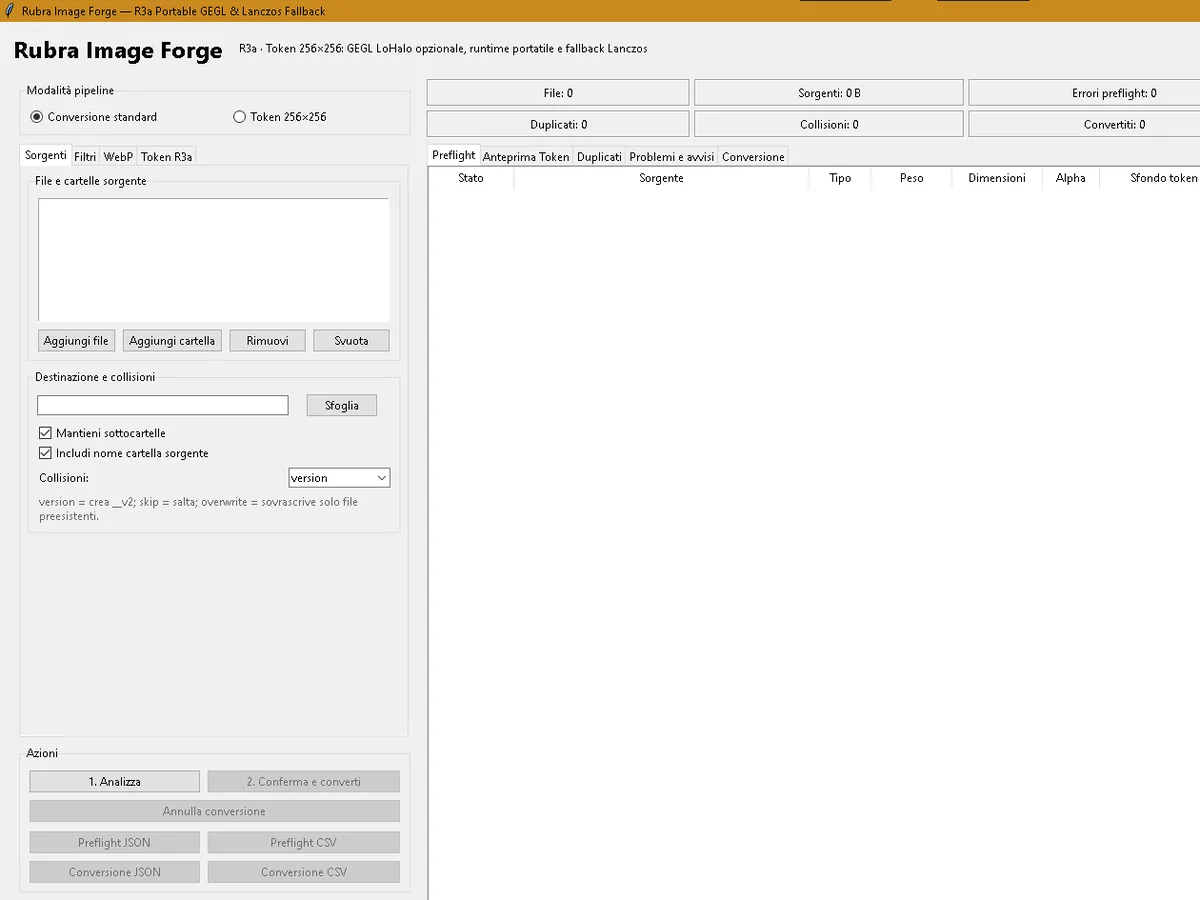
Task: Sort by the Stato column header
Action: (471, 178)
